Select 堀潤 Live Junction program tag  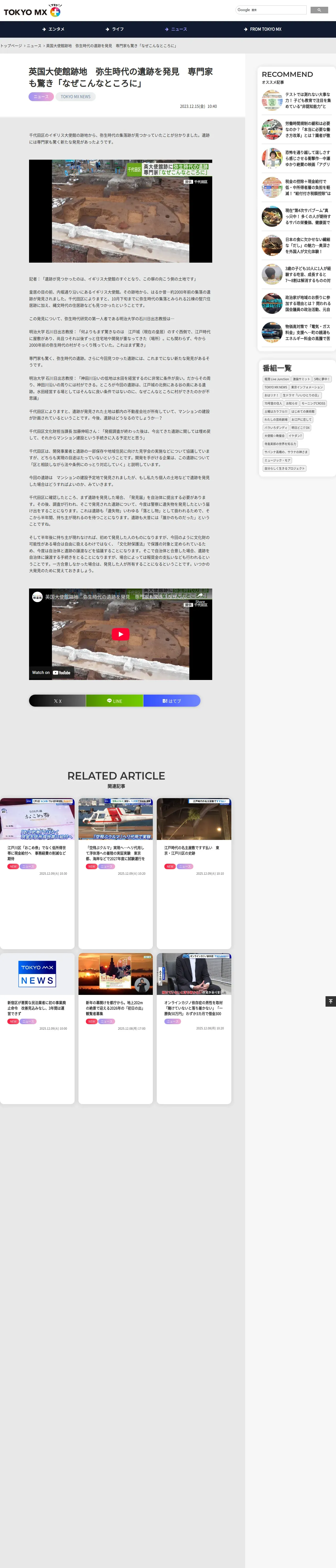(x=276, y=379)
